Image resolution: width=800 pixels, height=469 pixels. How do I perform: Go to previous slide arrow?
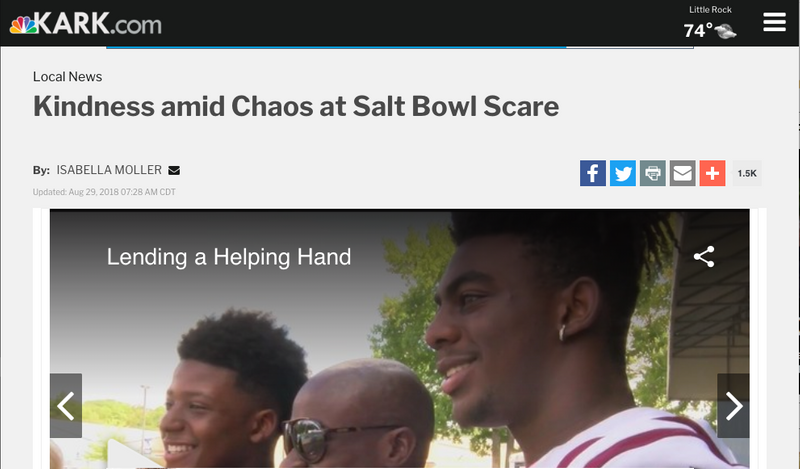(x=66, y=406)
